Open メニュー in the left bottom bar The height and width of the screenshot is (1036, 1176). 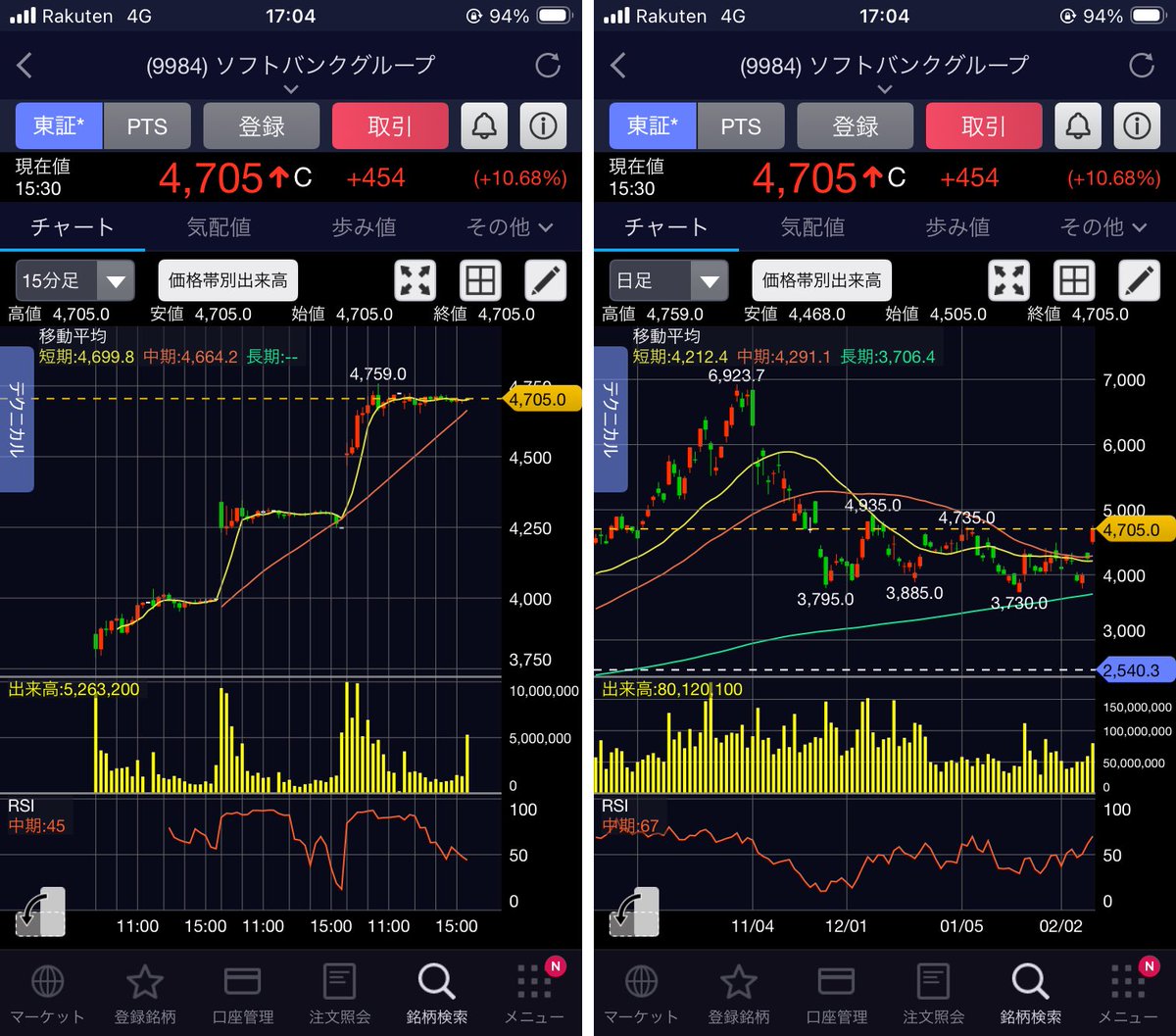tap(535, 994)
